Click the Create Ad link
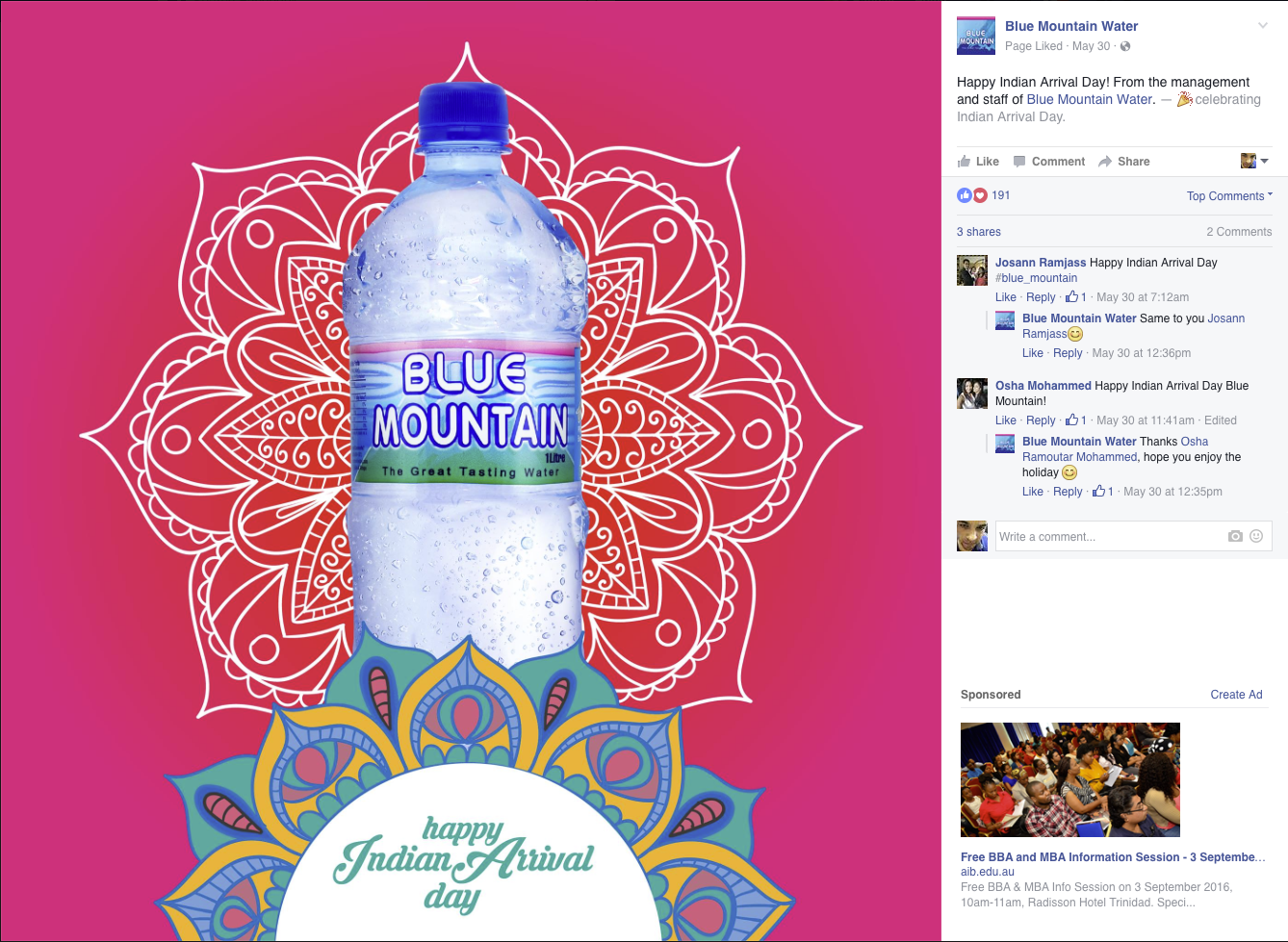1288x942 pixels. click(x=1236, y=695)
